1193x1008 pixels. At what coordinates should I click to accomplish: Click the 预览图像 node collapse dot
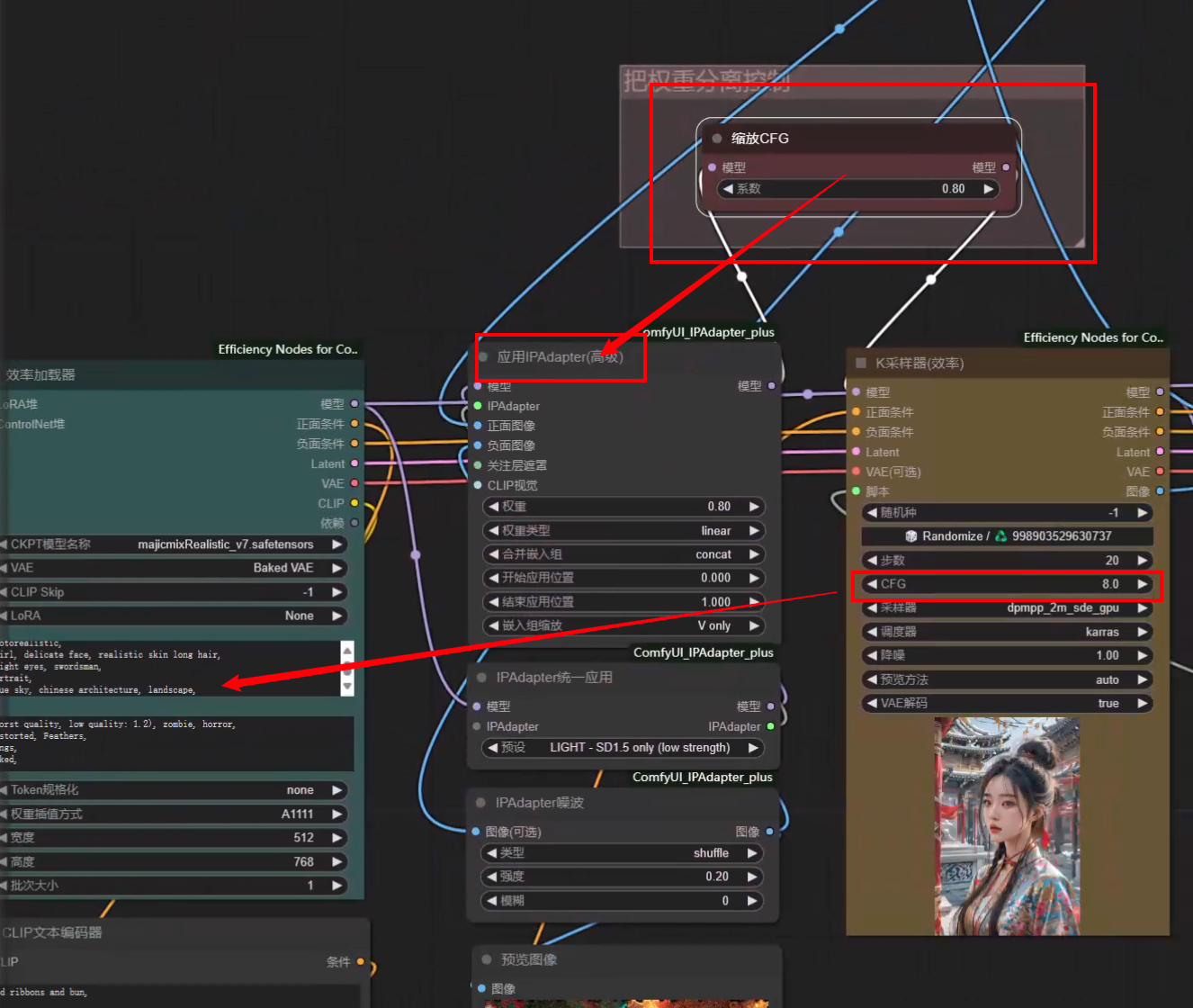(x=487, y=959)
